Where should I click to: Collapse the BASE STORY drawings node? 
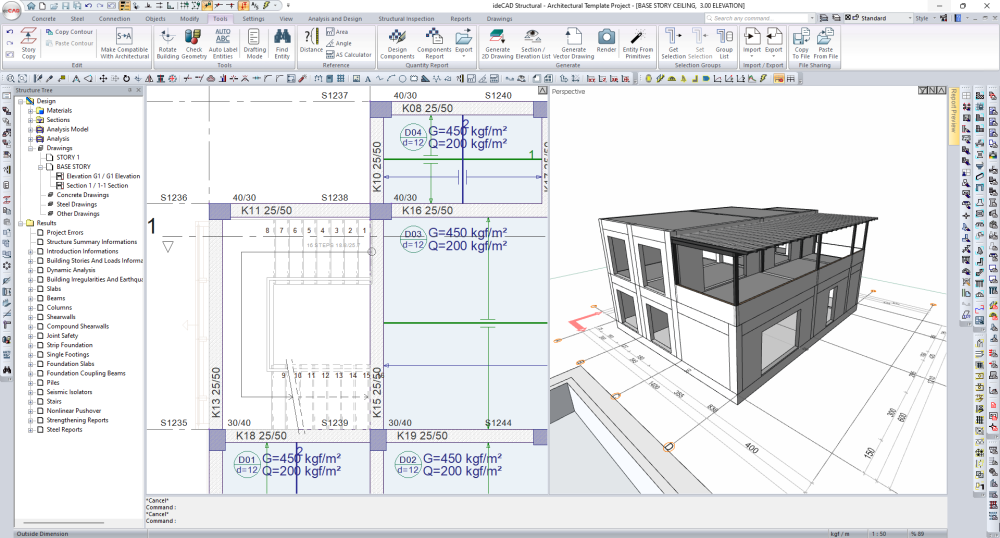coord(40,167)
